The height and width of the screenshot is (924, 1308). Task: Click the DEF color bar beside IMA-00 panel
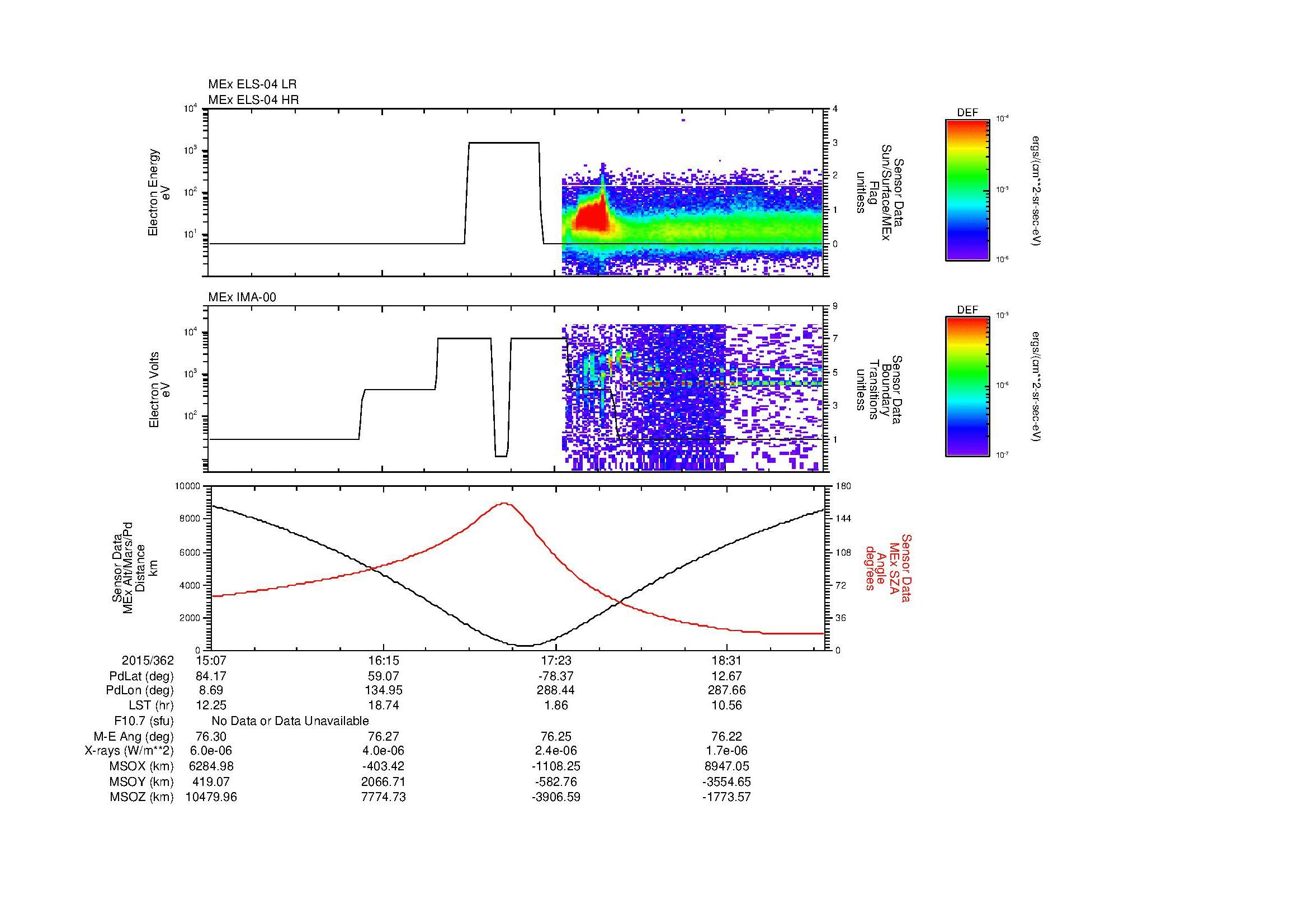967,387
